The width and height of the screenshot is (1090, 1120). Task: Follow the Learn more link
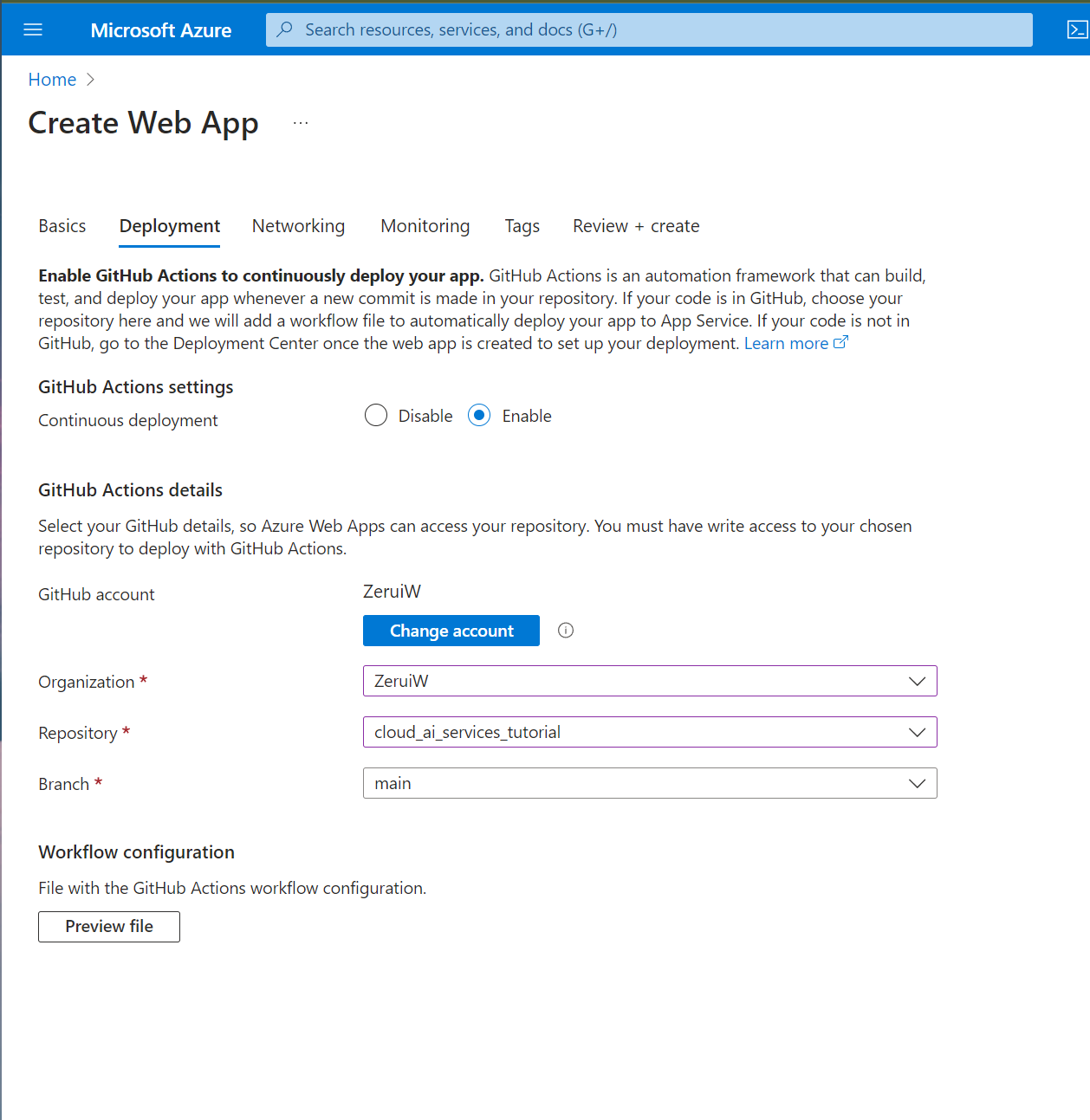click(x=786, y=344)
